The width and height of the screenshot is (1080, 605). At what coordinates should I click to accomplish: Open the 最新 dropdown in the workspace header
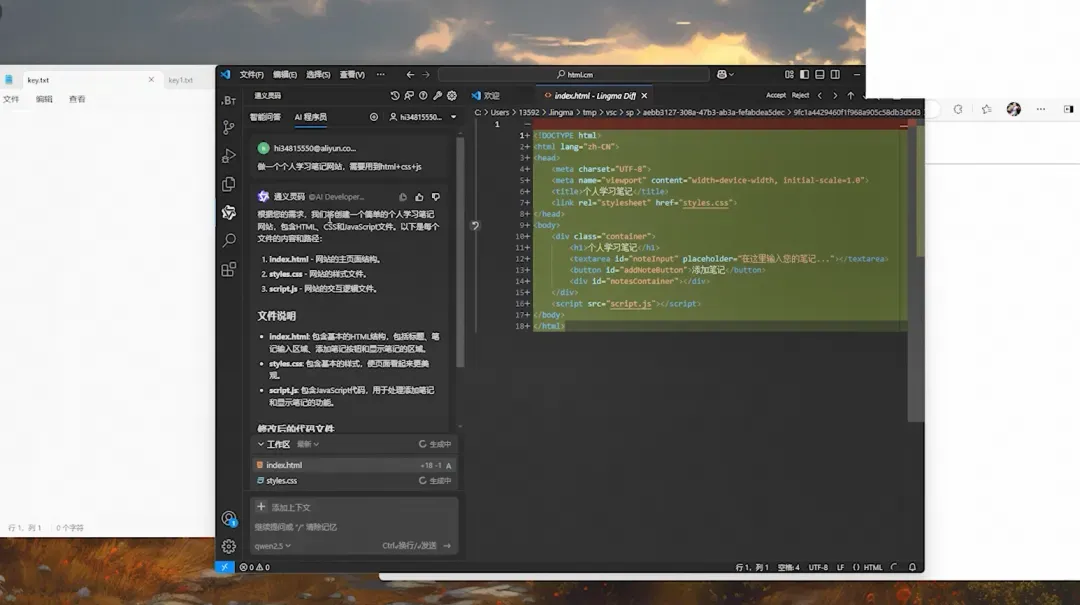click(307, 444)
